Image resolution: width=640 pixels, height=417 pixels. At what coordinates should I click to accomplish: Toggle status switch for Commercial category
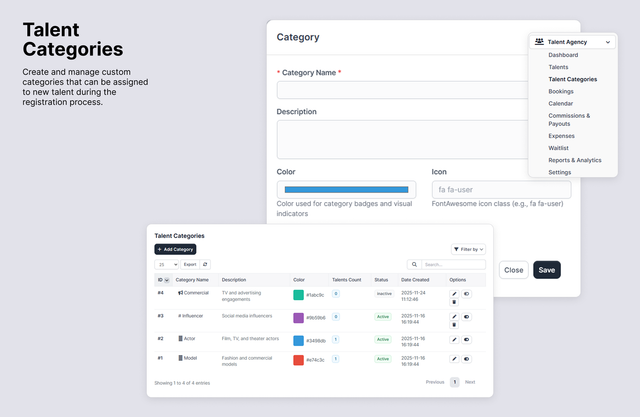[x=467, y=294]
